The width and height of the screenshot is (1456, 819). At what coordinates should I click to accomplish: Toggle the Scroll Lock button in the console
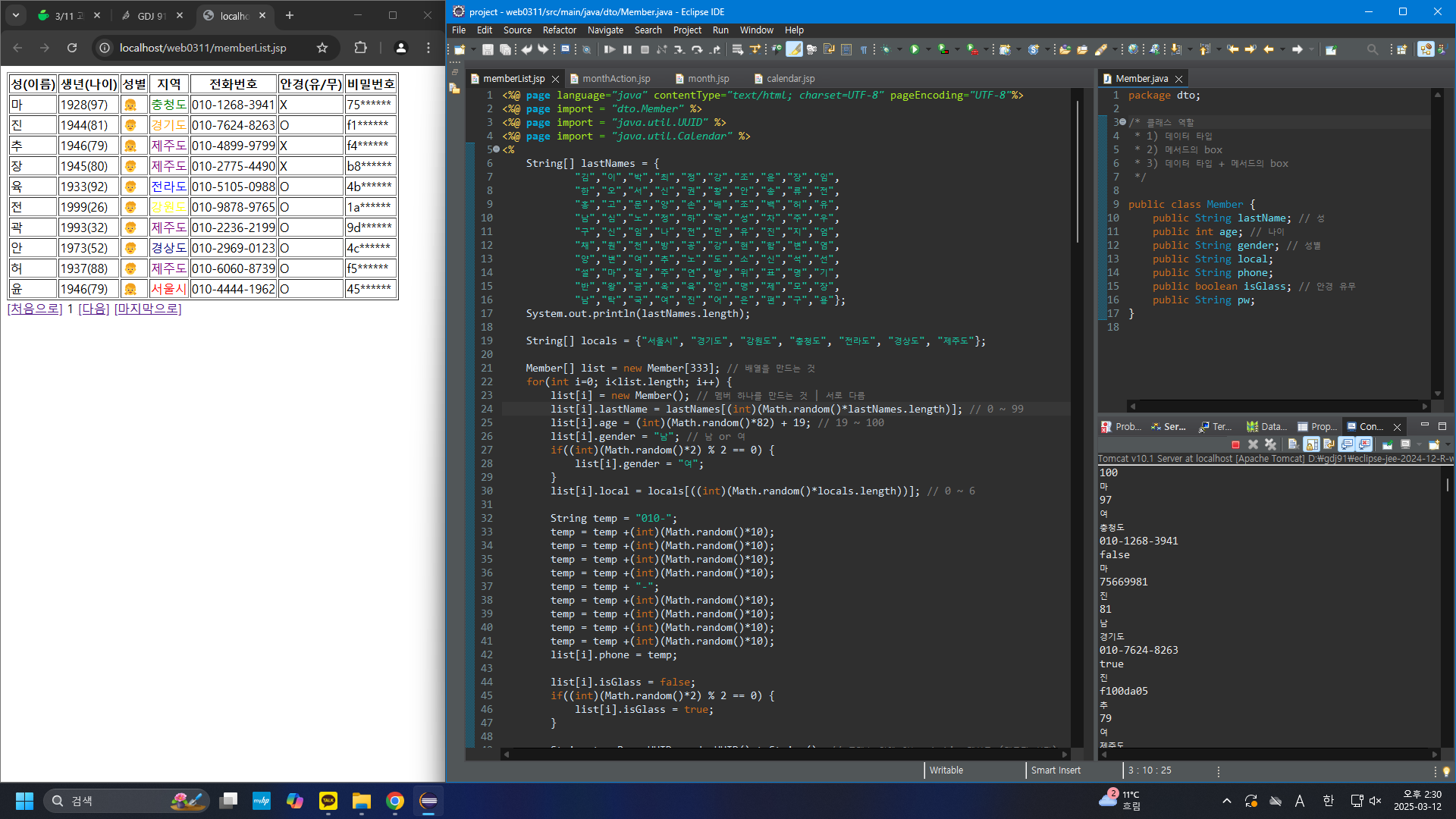coord(1311,444)
